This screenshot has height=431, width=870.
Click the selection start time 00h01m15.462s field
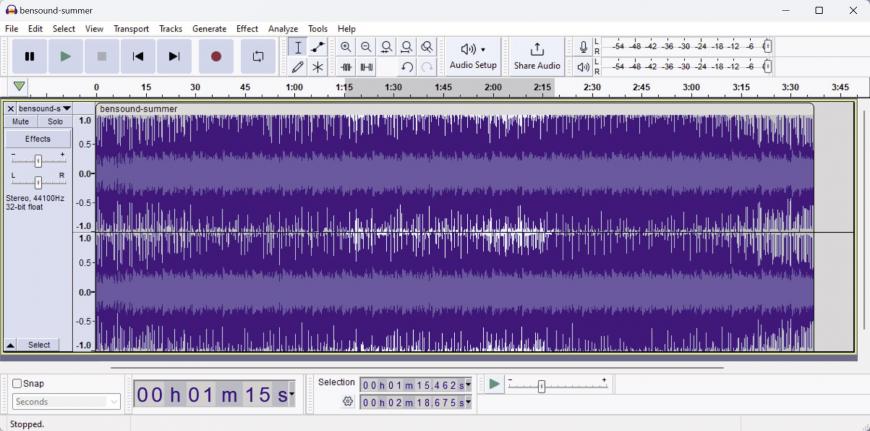tap(412, 385)
